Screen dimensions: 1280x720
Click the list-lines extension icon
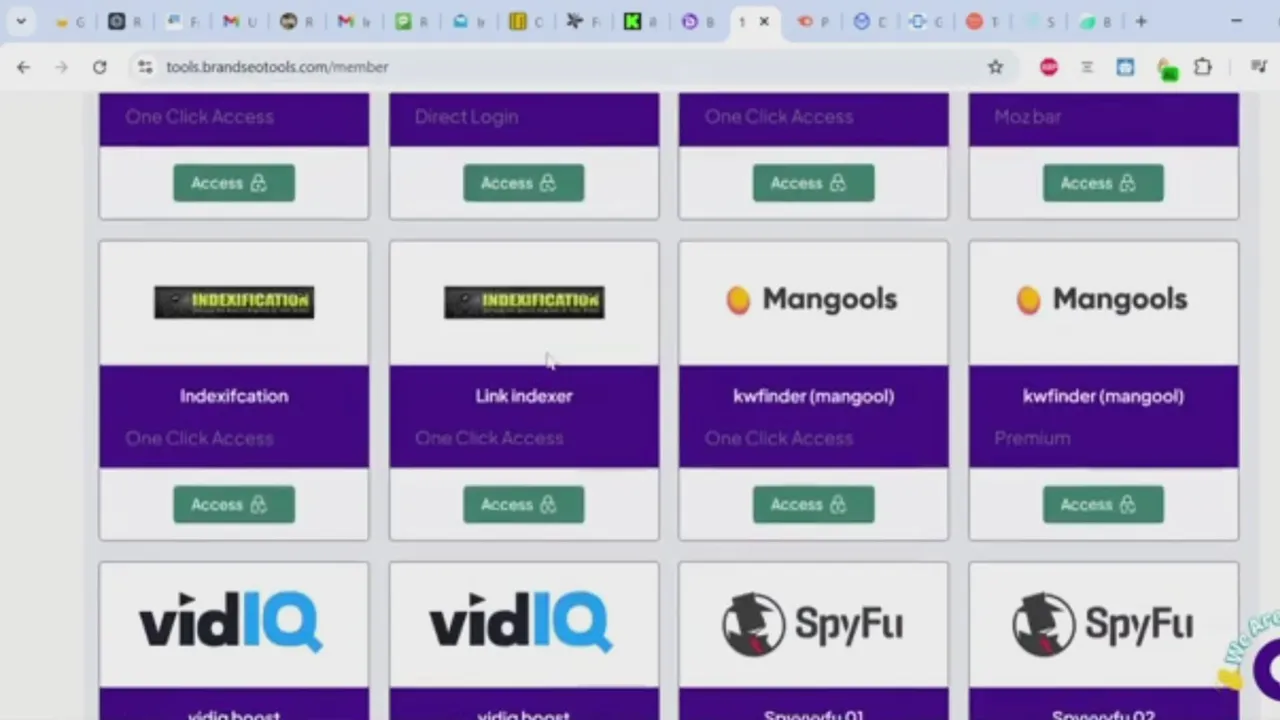point(1086,67)
